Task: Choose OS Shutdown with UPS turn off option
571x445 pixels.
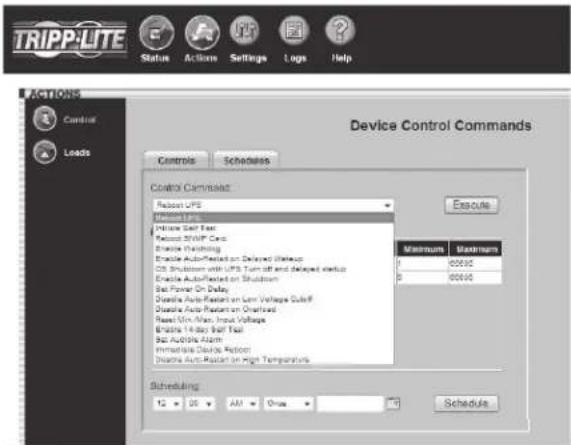Action: point(273,269)
